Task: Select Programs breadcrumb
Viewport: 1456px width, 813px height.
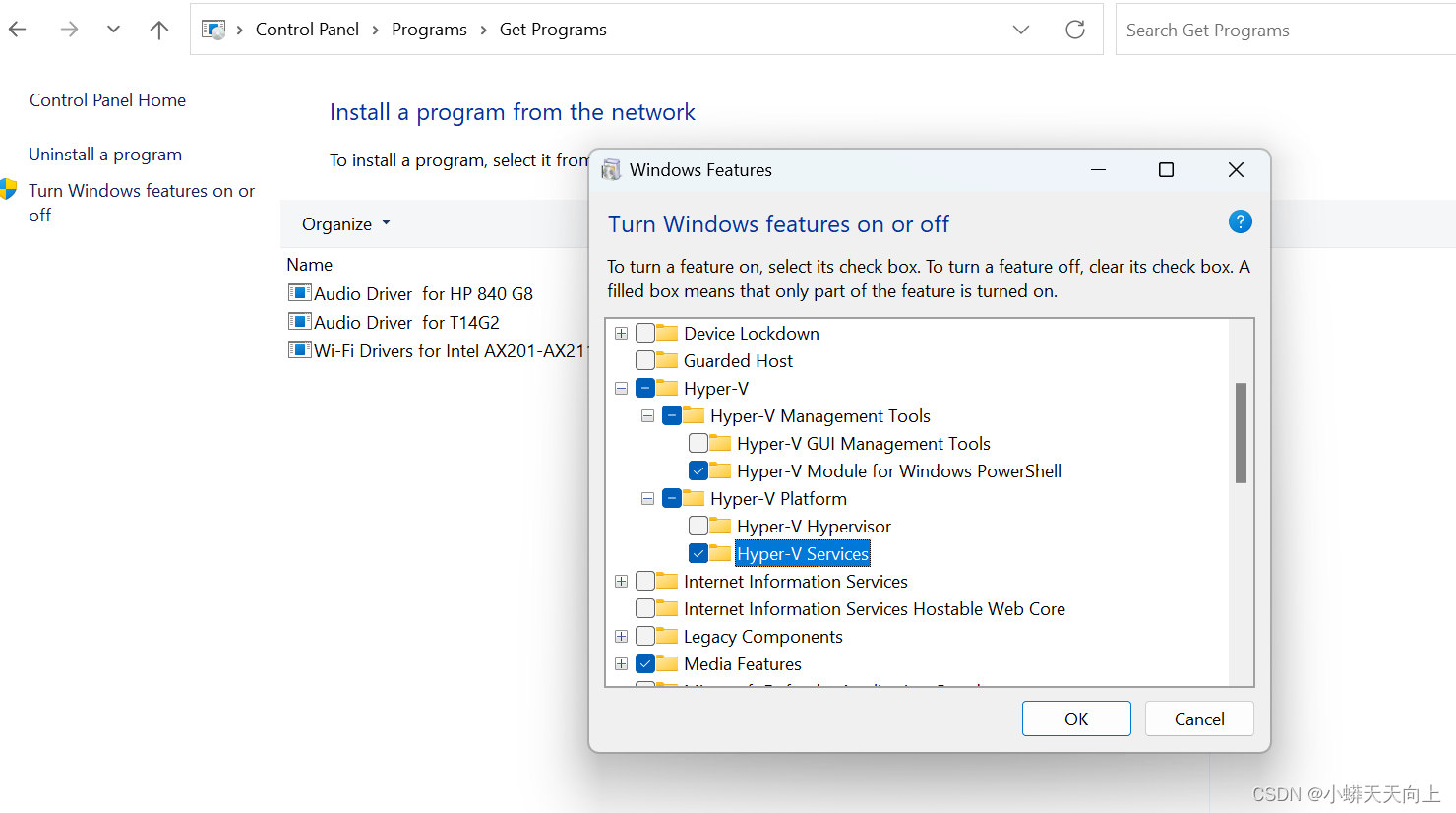Action: (429, 30)
